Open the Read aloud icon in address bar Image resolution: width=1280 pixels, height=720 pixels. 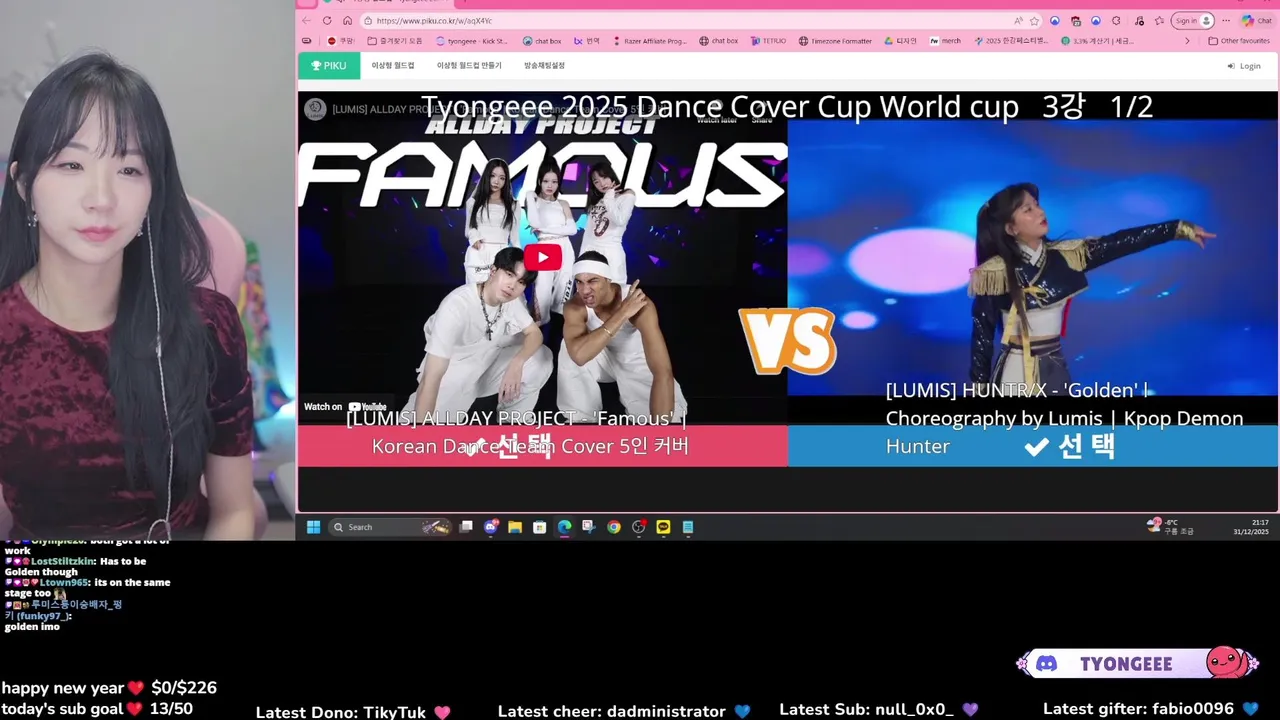pyautogui.click(x=1018, y=20)
